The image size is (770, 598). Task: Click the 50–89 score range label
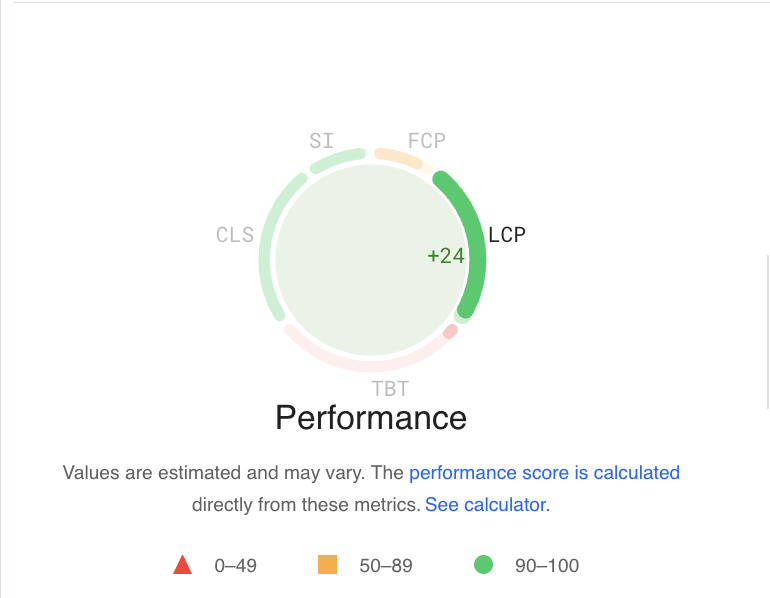point(386,566)
